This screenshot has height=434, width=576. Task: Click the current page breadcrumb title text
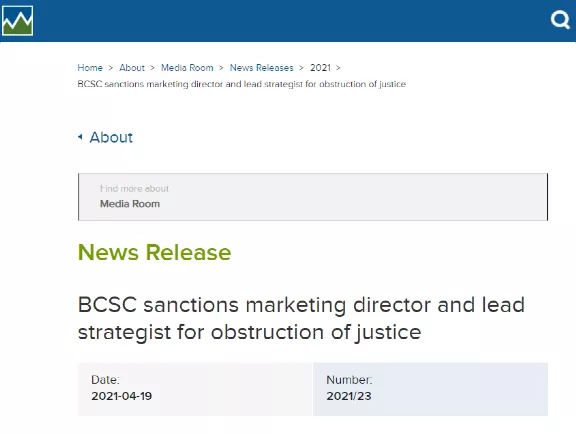pos(242,84)
